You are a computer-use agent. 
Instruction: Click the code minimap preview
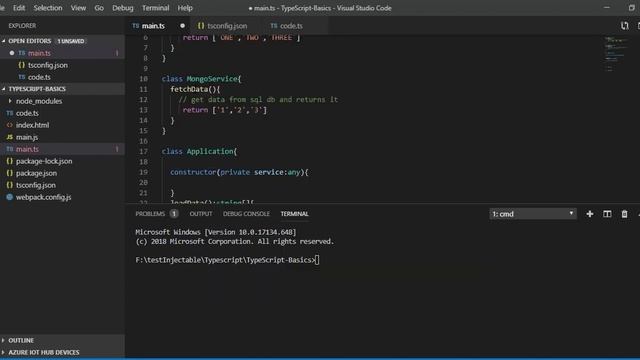coord(616,53)
